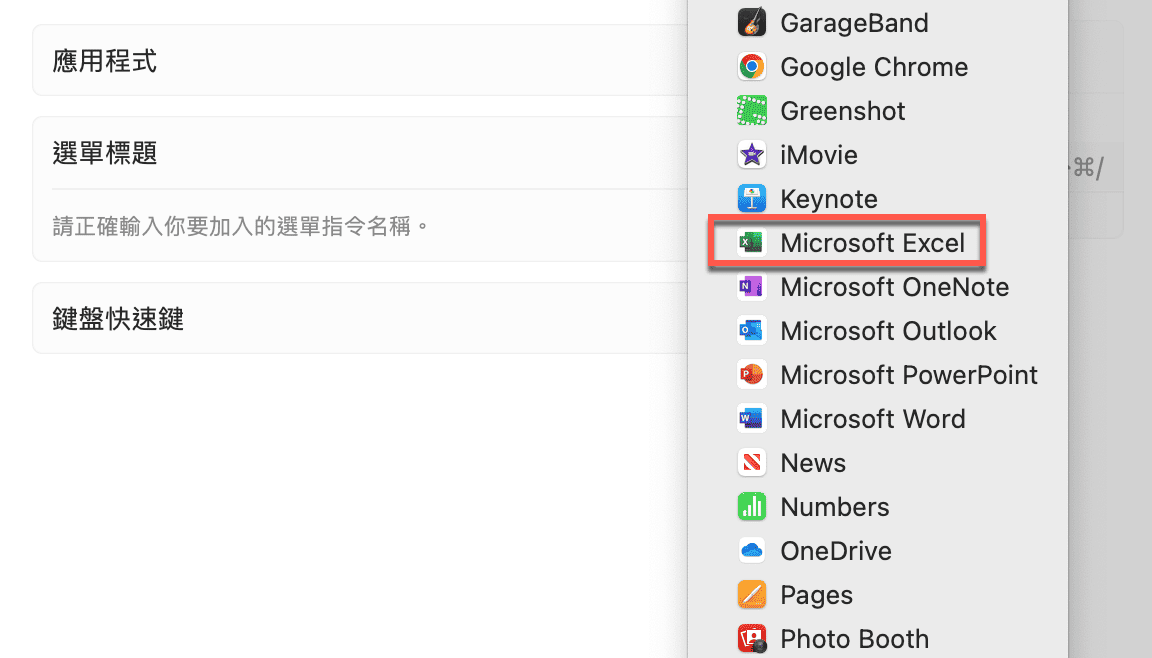The height and width of the screenshot is (658, 1152).
Task: Choose News from the app list
Action: click(x=877, y=463)
